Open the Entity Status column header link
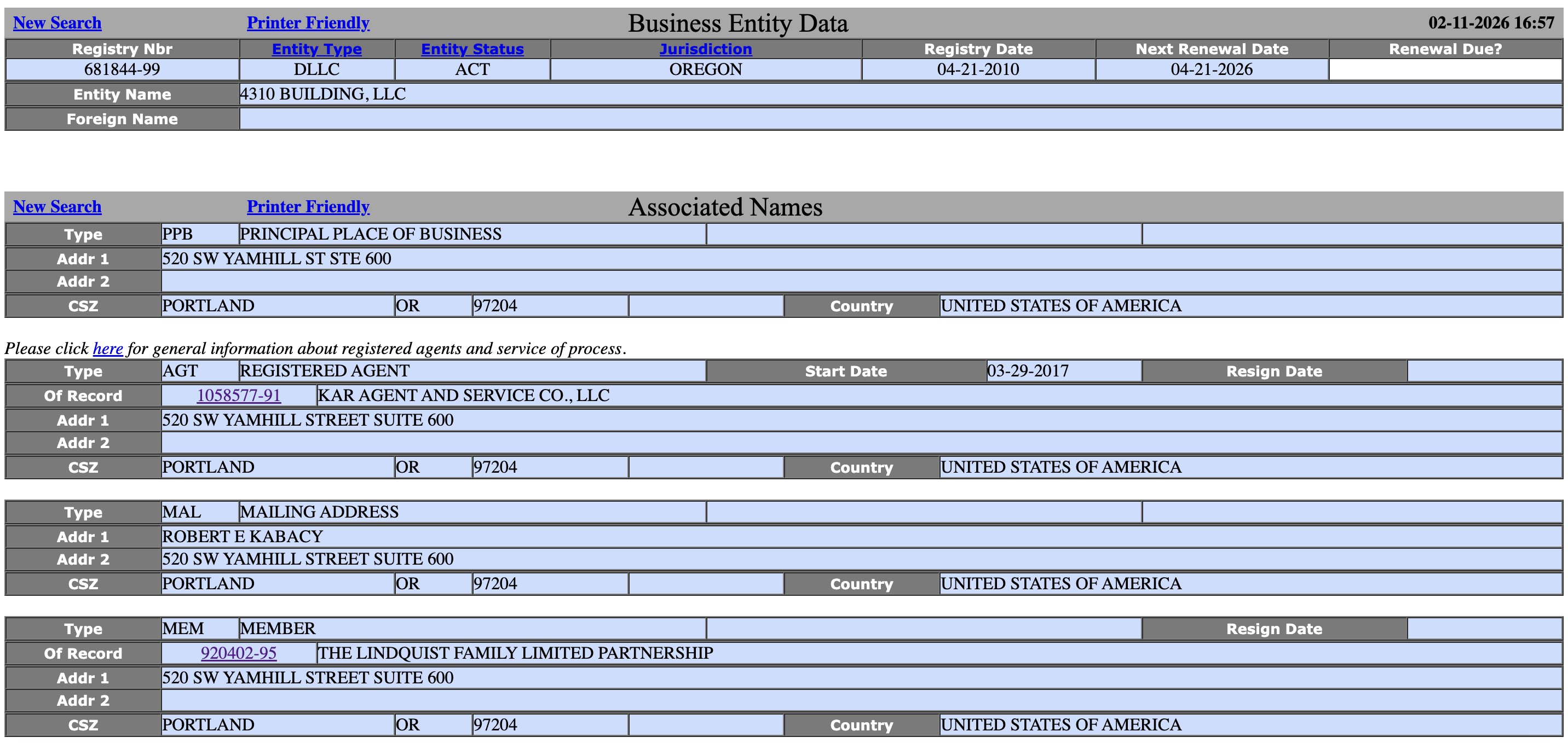This screenshot has height=743, width=1568. [x=472, y=49]
